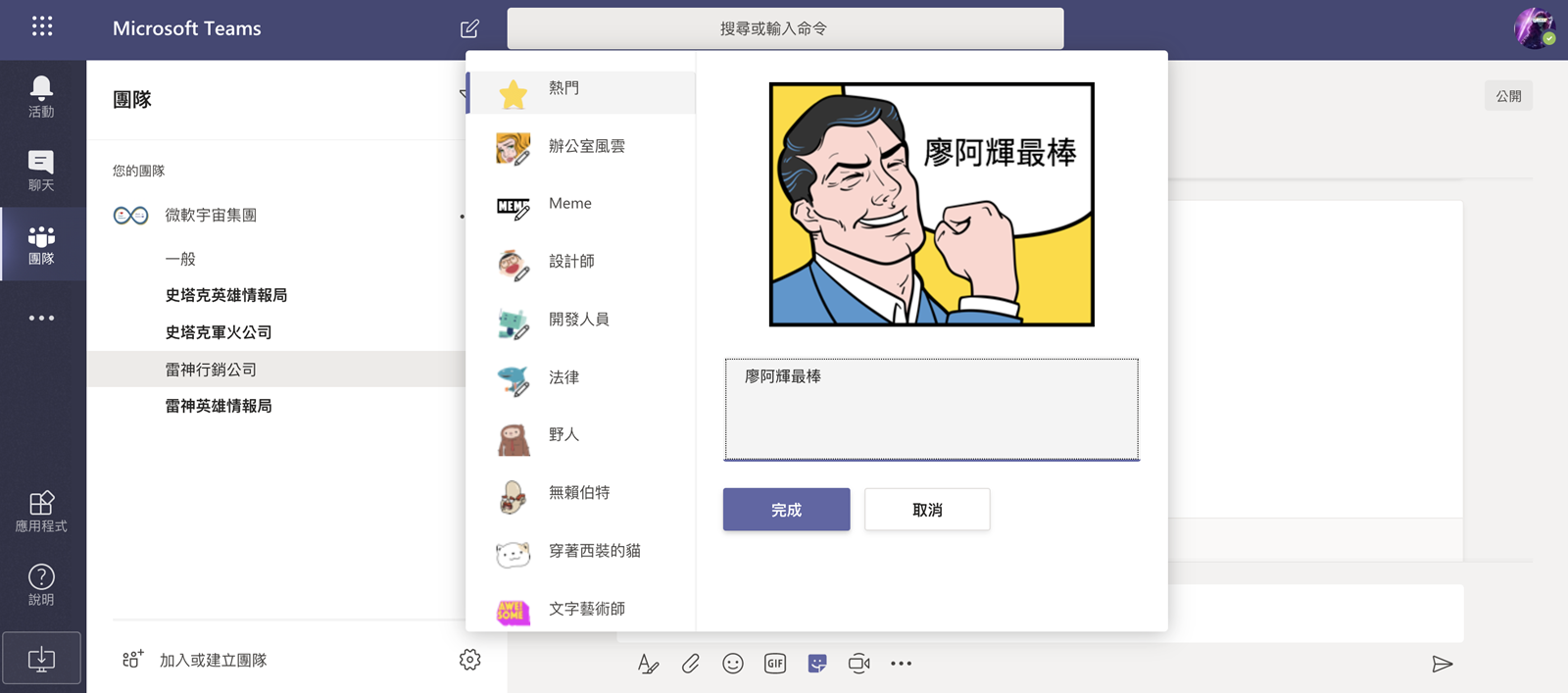The height and width of the screenshot is (693, 1568).
Task: Select the 辦公室風雲 sticker category
Action: point(586,147)
